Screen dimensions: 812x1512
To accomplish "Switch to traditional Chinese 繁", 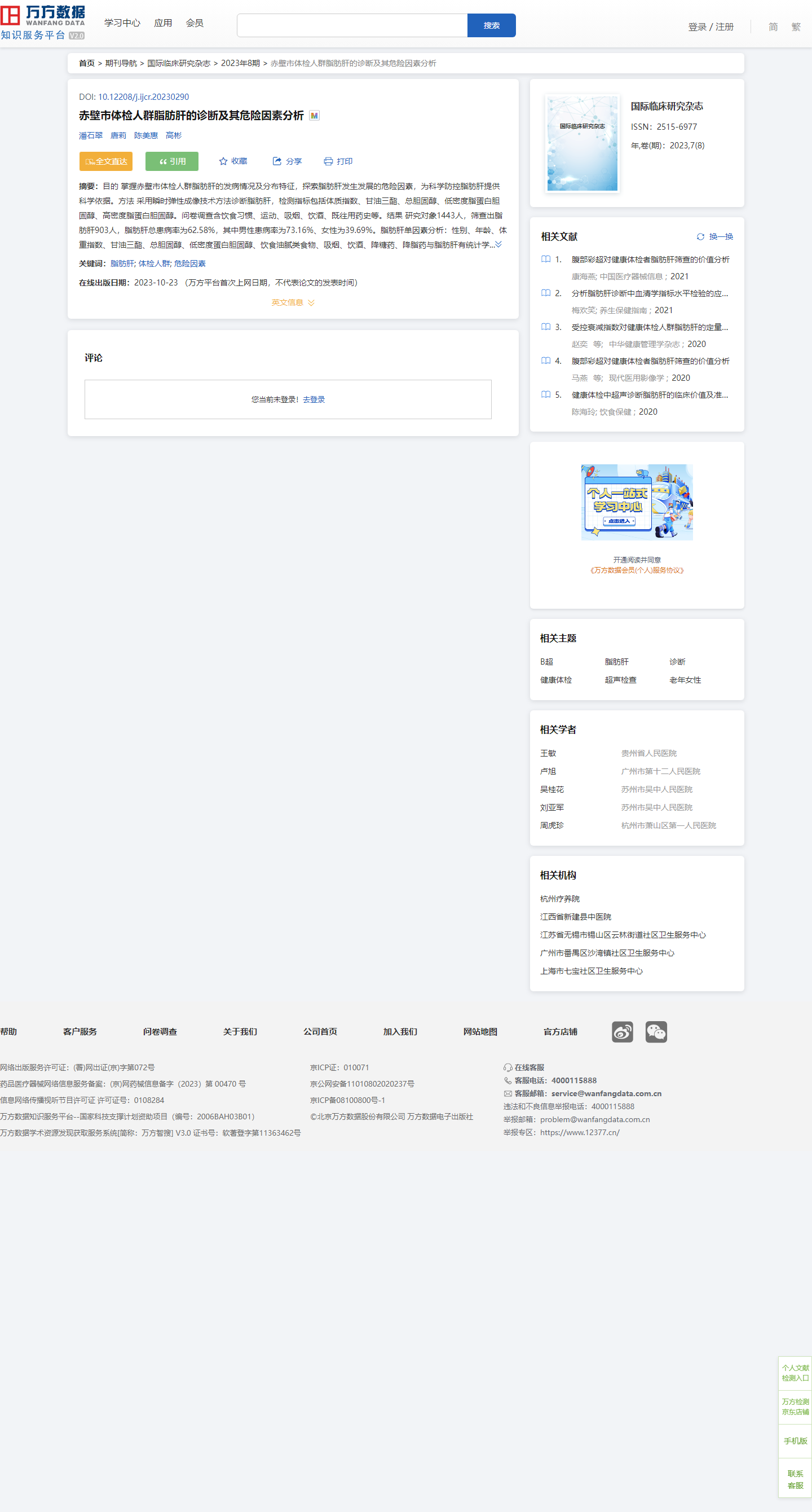I will (x=796, y=27).
